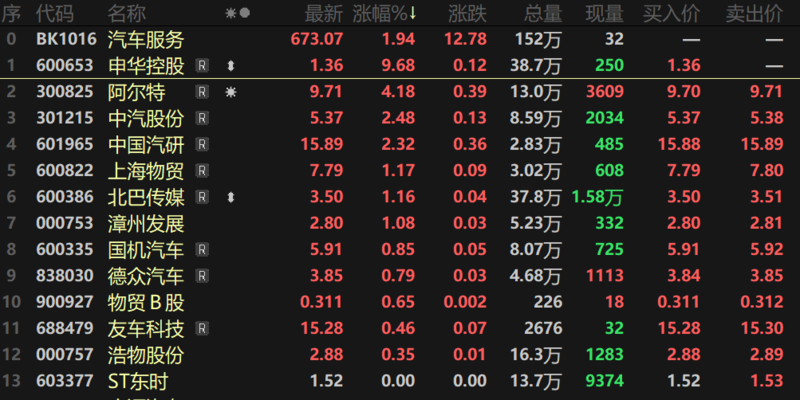Select stock name 北巴传媒
The image size is (800, 400).
[146, 197]
